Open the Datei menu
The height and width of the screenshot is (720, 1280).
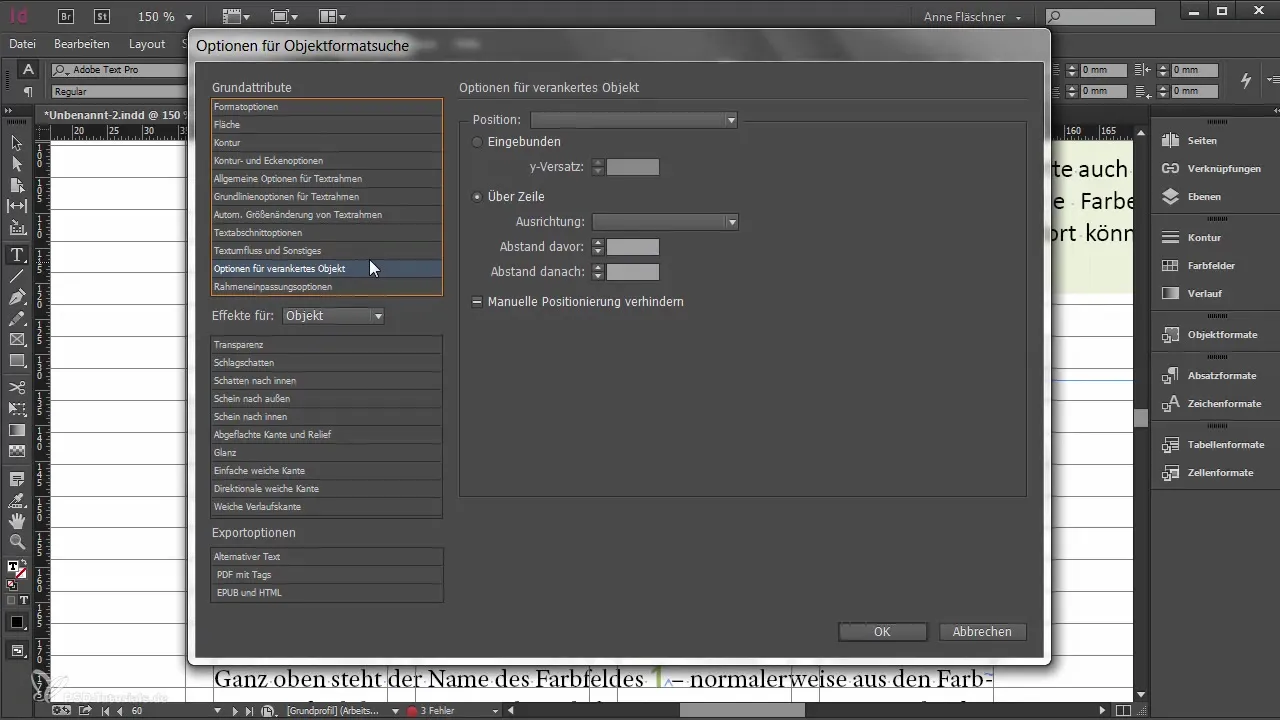(x=22, y=44)
